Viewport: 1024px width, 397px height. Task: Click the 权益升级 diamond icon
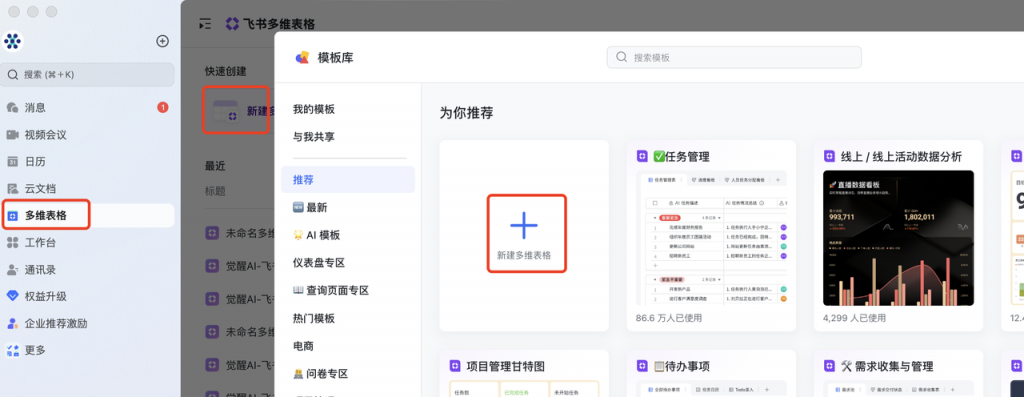pos(12,296)
